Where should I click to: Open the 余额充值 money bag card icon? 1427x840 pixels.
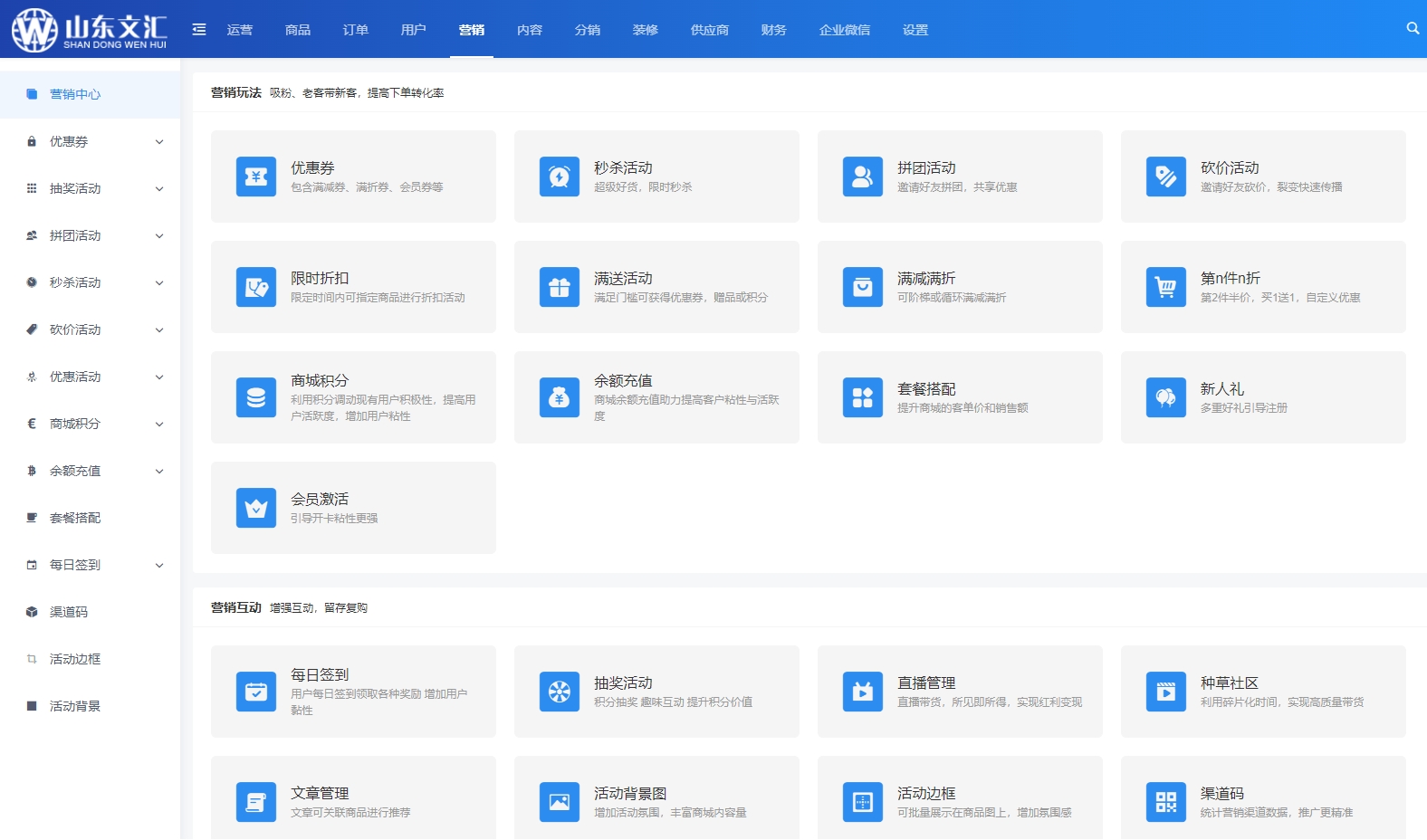[560, 397]
